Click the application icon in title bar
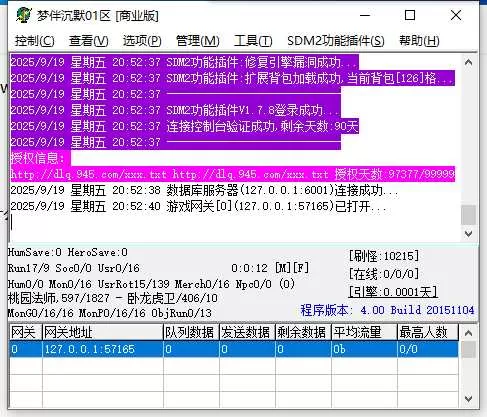Image resolution: width=487 pixels, height=417 pixels. 23,15
